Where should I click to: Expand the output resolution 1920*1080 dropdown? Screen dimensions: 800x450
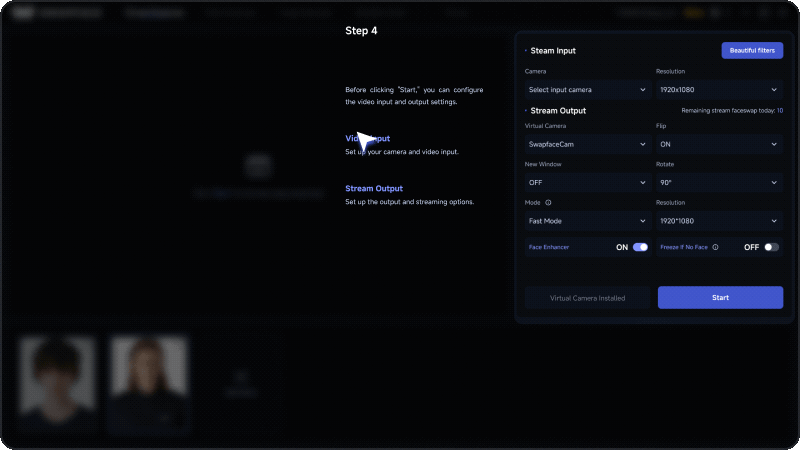pos(719,221)
